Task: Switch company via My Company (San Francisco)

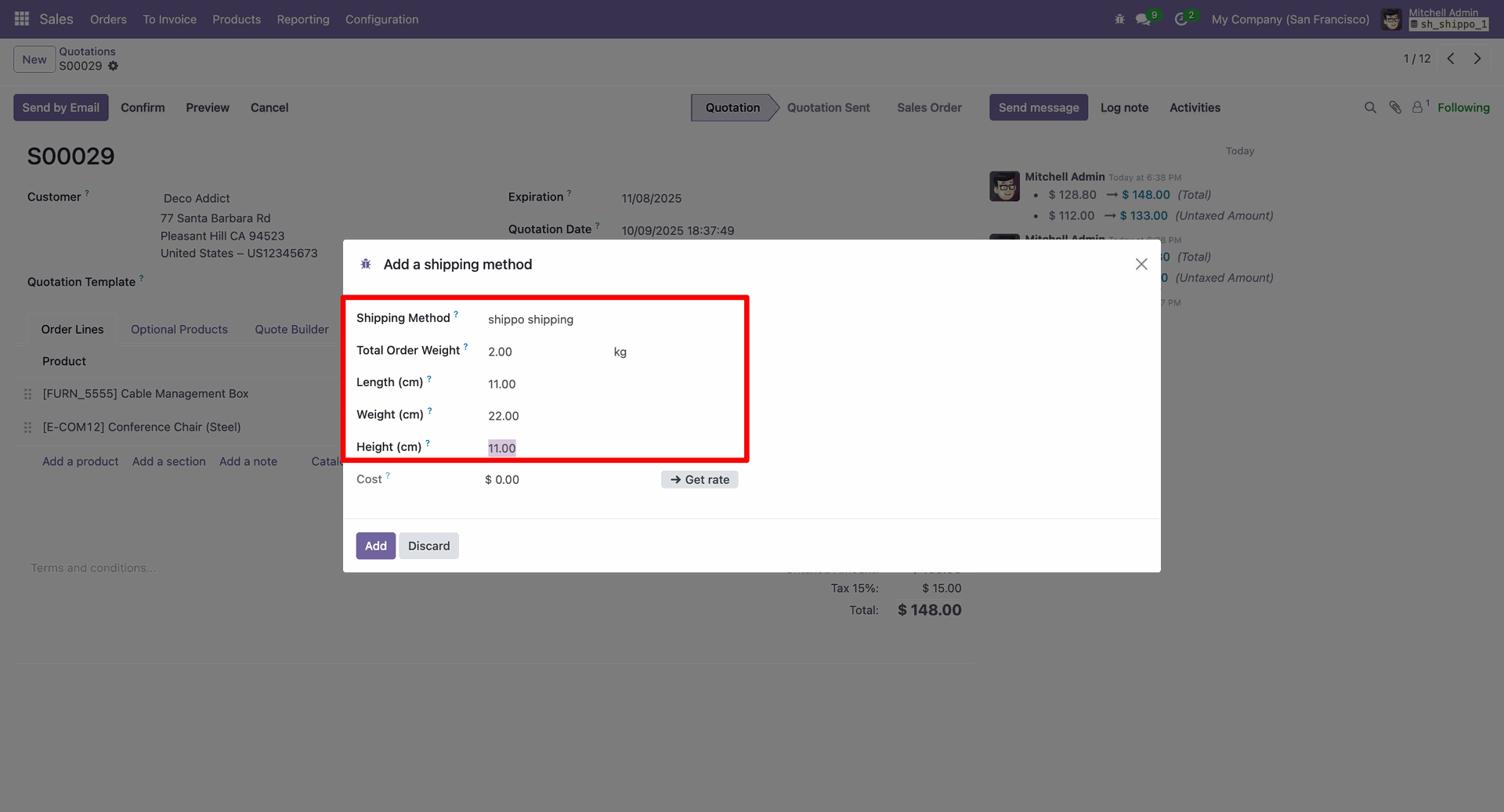Action: click(1290, 19)
